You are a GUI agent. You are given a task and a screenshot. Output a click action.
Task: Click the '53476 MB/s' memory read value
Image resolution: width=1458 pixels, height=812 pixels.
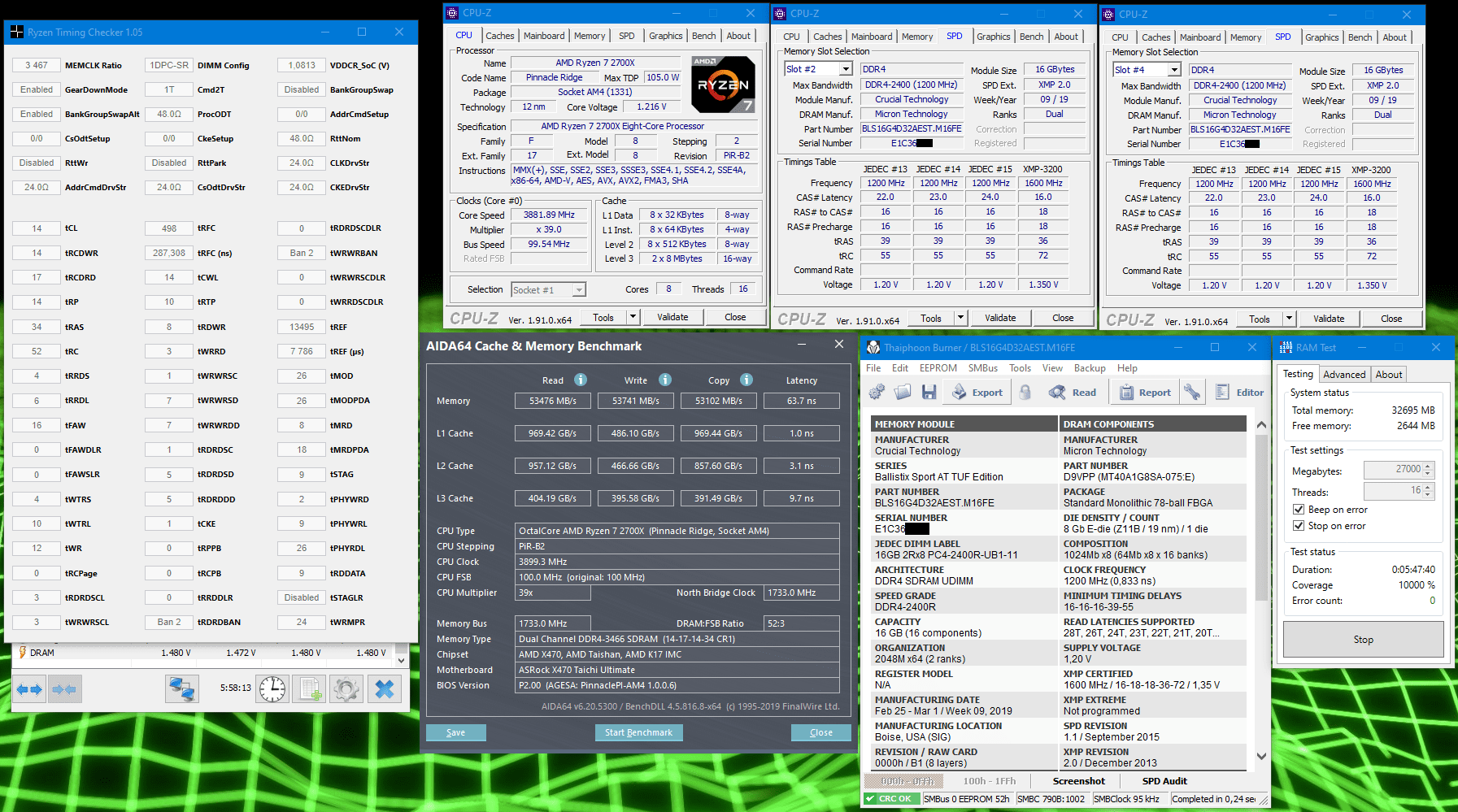point(552,401)
